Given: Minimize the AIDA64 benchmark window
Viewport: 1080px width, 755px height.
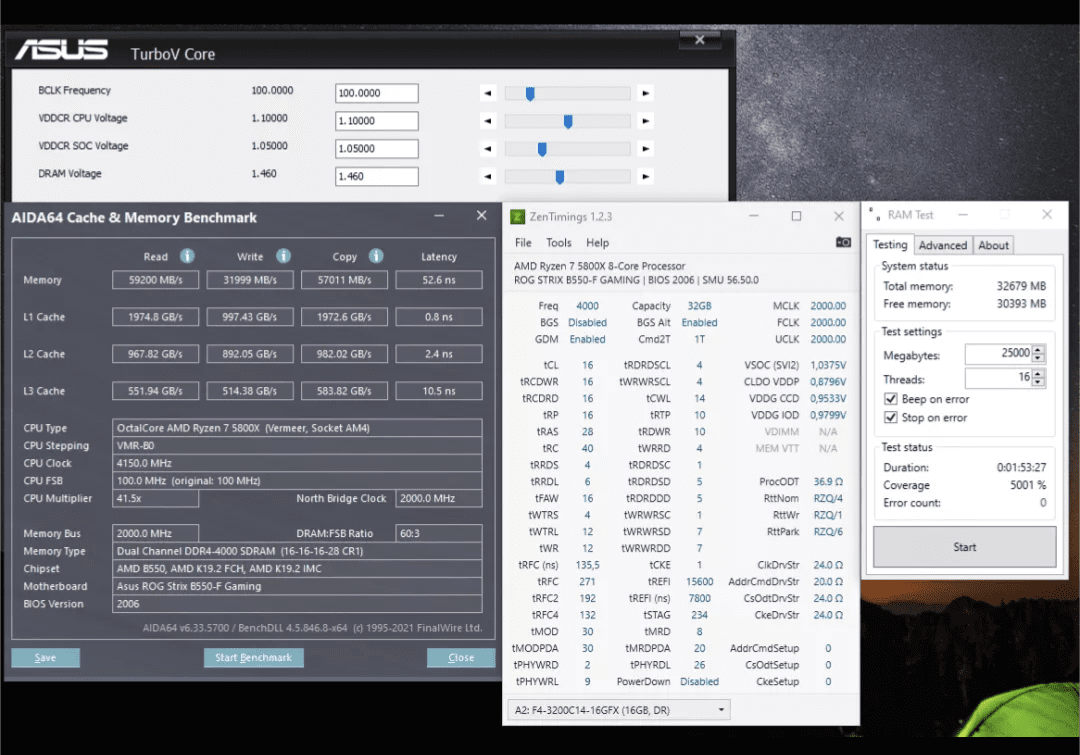Looking at the screenshot, I should pyautogui.click(x=439, y=216).
